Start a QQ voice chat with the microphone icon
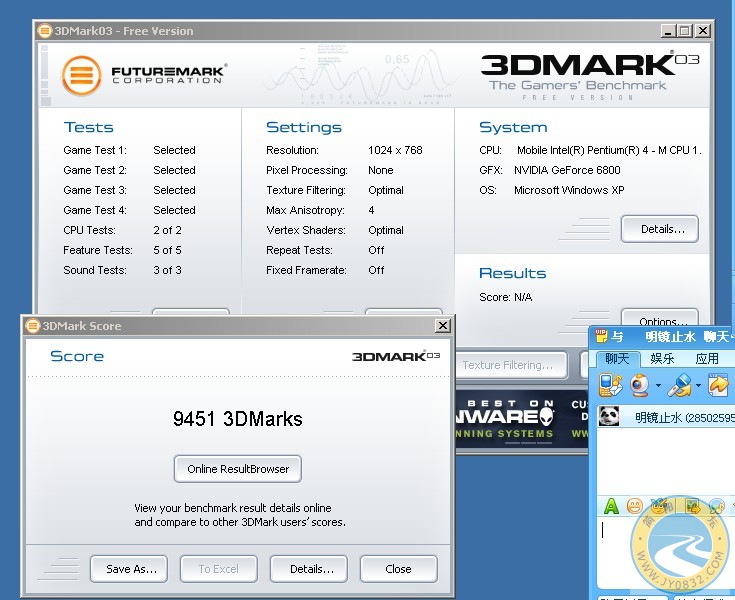 (680, 385)
